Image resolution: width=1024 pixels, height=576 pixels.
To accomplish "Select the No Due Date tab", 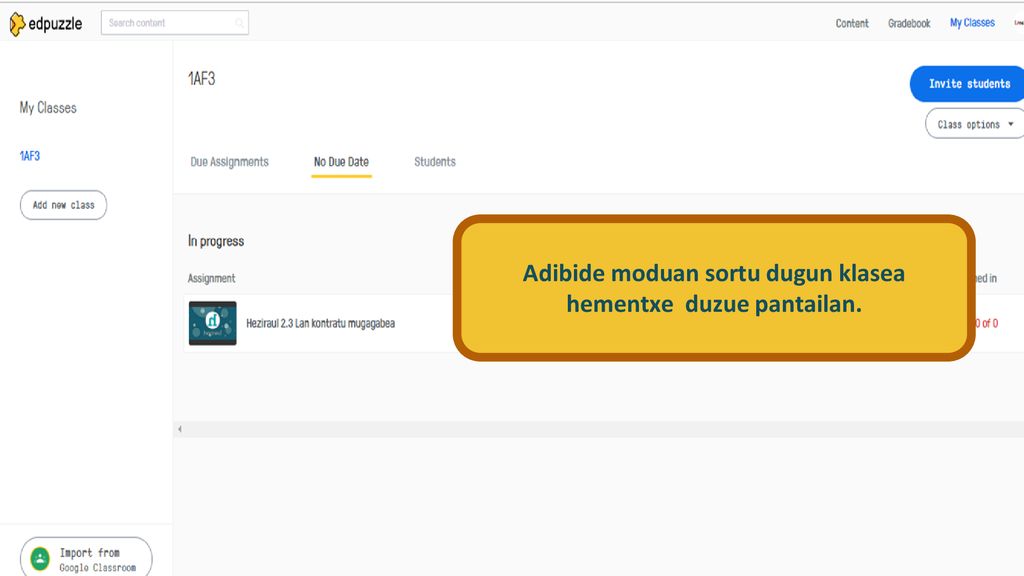I will click(x=341, y=162).
